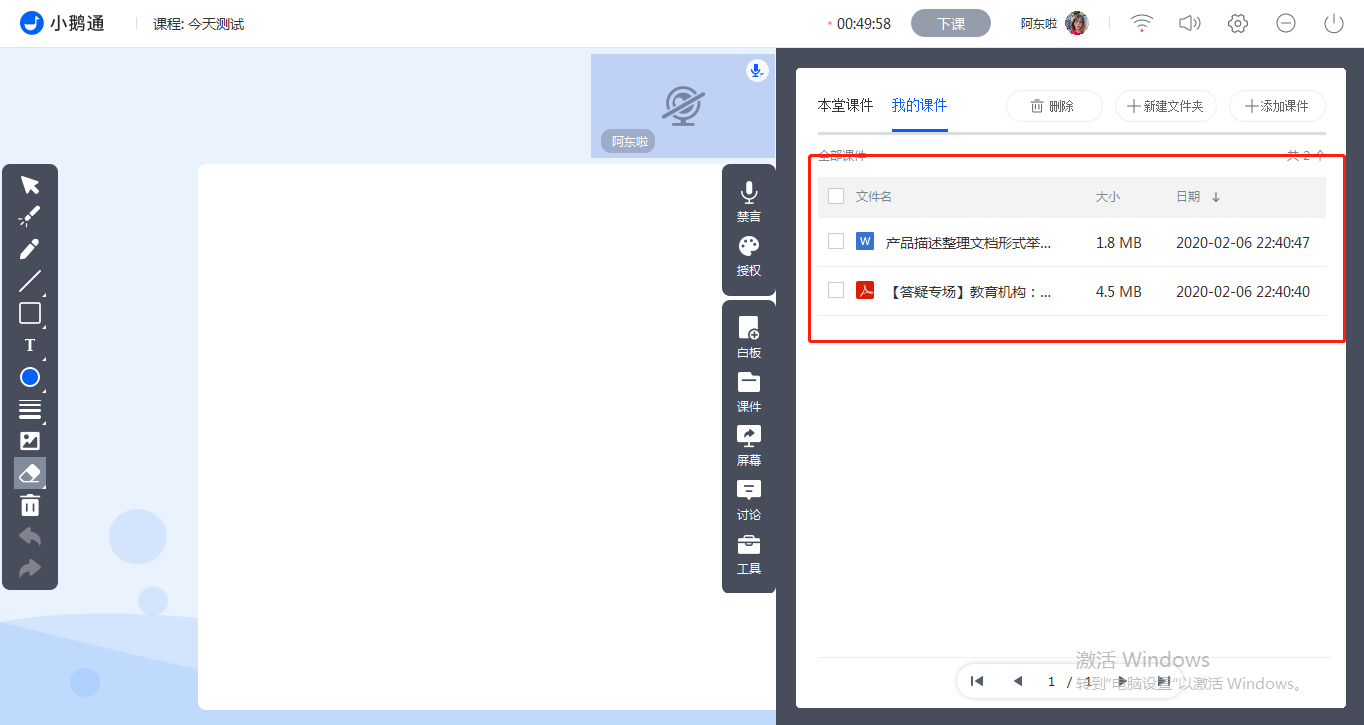Select the rectangle shape tool
The height and width of the screenshot is (725, 1364).
pyautogui.click(x=30, y=313)
